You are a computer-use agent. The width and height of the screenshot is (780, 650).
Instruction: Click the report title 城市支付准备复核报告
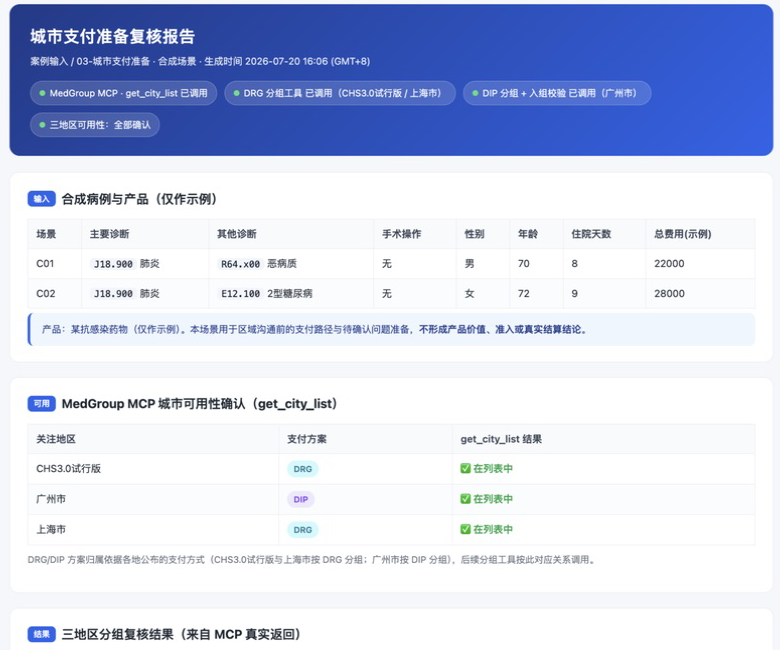pos(112,36)
